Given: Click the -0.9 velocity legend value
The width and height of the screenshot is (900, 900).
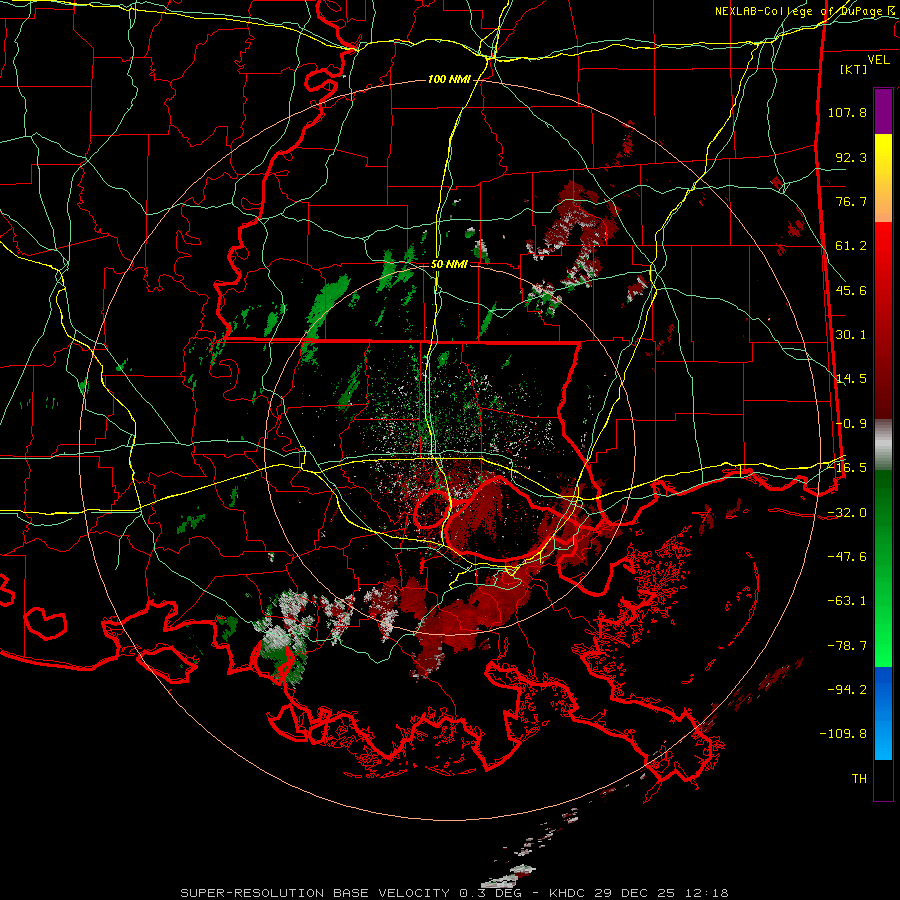Looking at the screenshot, I should coord(851,424).
